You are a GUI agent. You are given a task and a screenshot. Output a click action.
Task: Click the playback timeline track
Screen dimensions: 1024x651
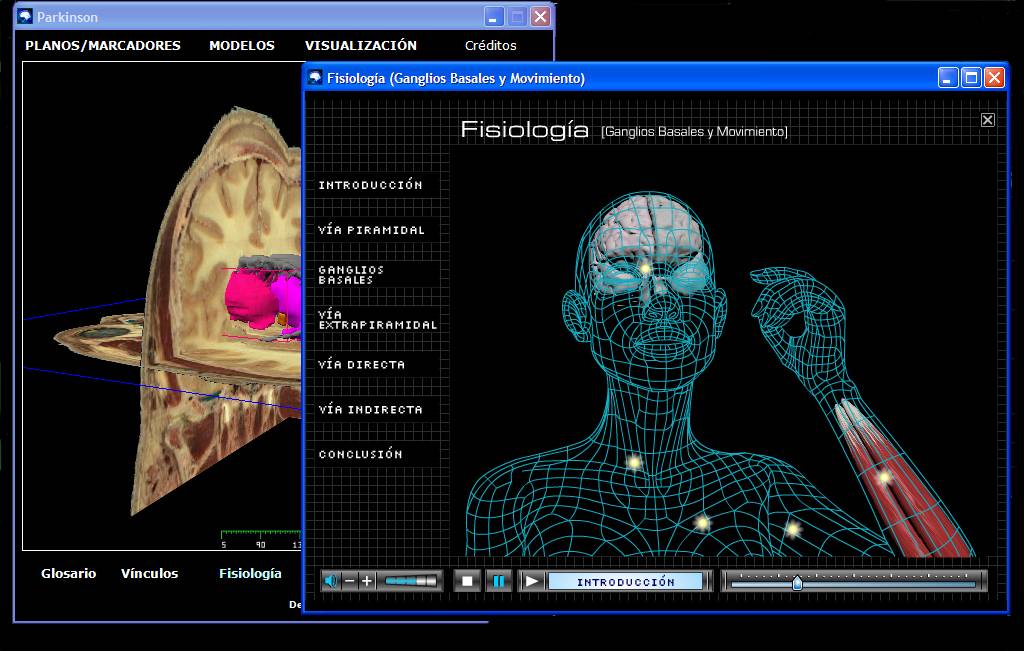coord(854,584)
